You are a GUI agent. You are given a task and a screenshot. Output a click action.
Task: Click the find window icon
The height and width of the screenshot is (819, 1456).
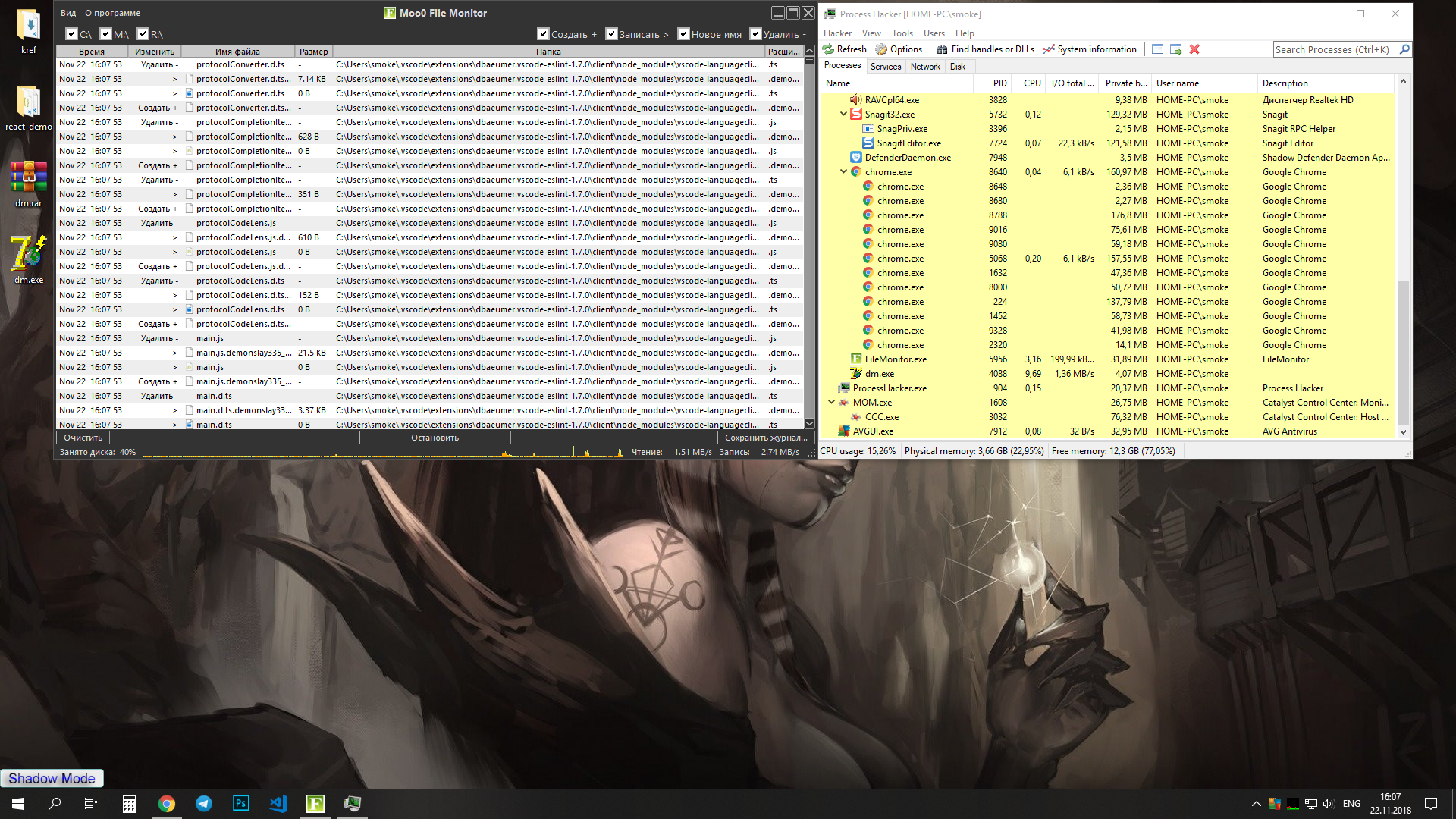pyautogui.click(x=1157, y=49)
